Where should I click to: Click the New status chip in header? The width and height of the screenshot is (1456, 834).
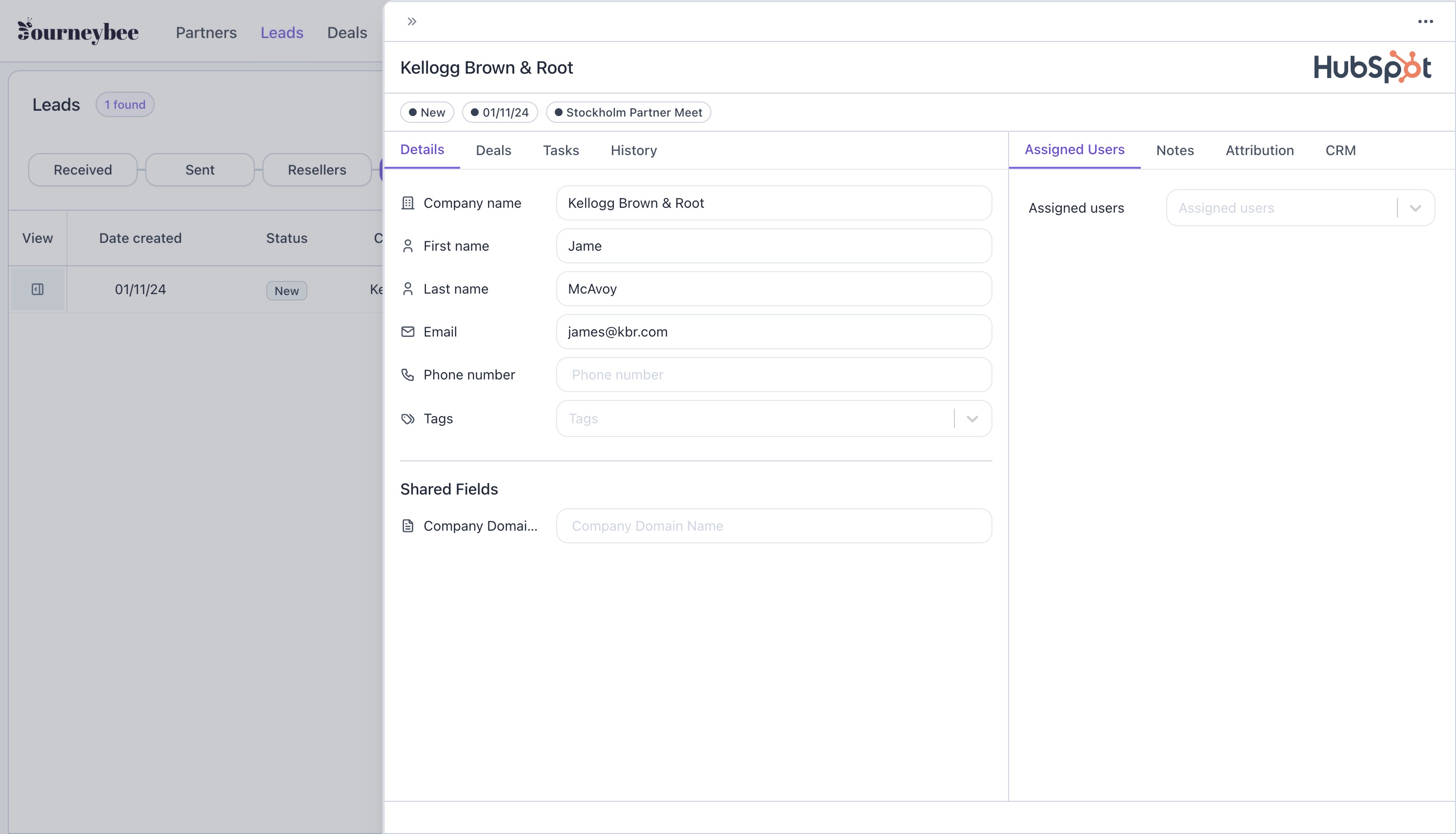pos(427,112)
